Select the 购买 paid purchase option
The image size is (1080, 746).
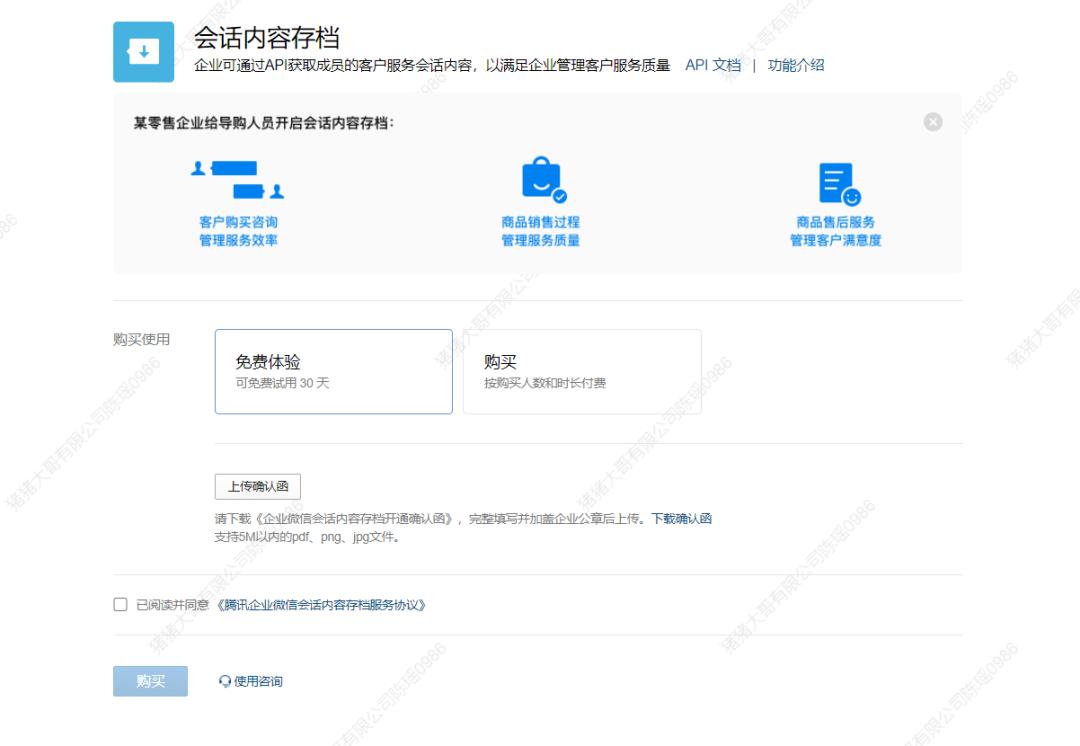click(582, 372)
